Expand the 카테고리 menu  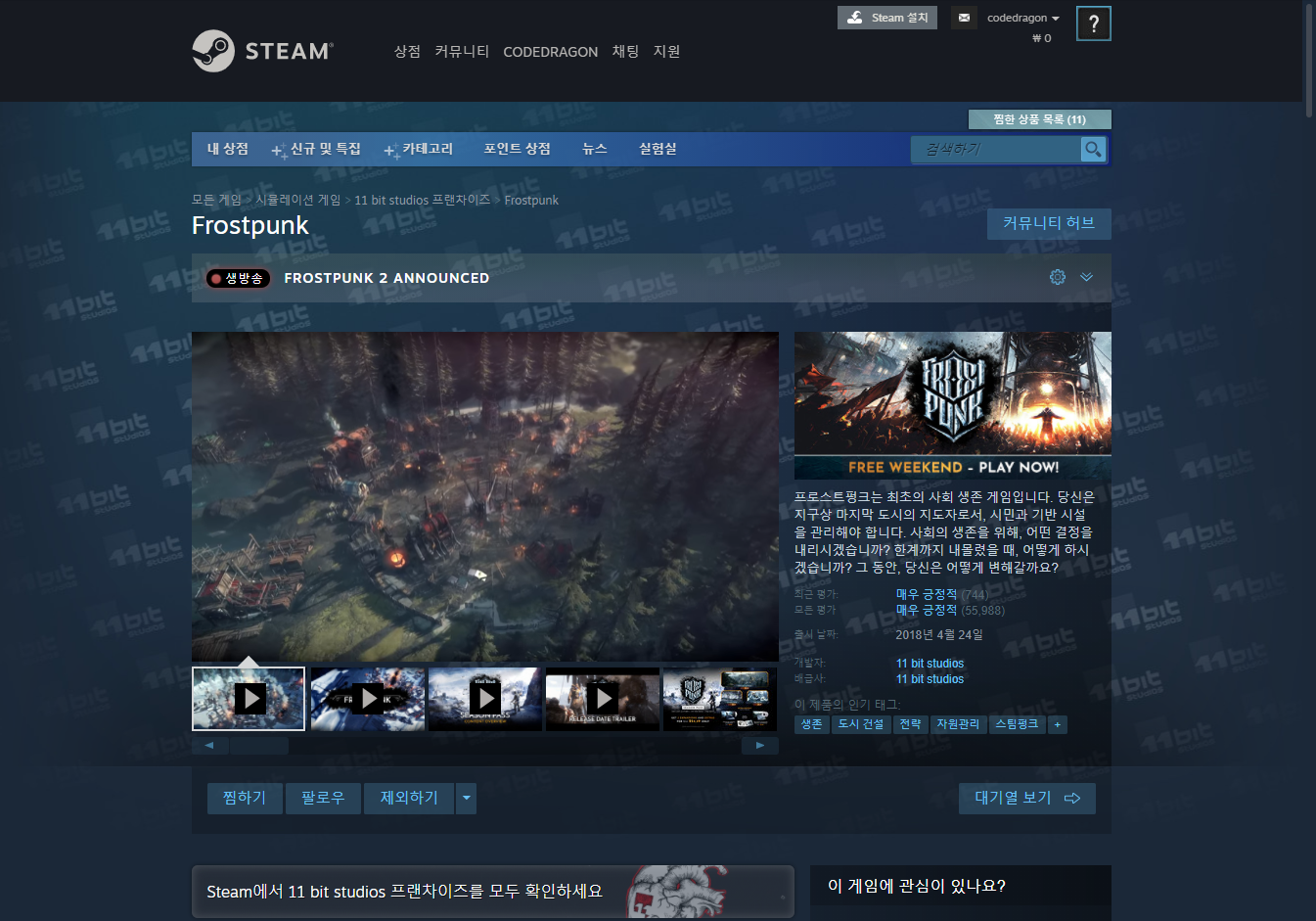coord(419,149)
